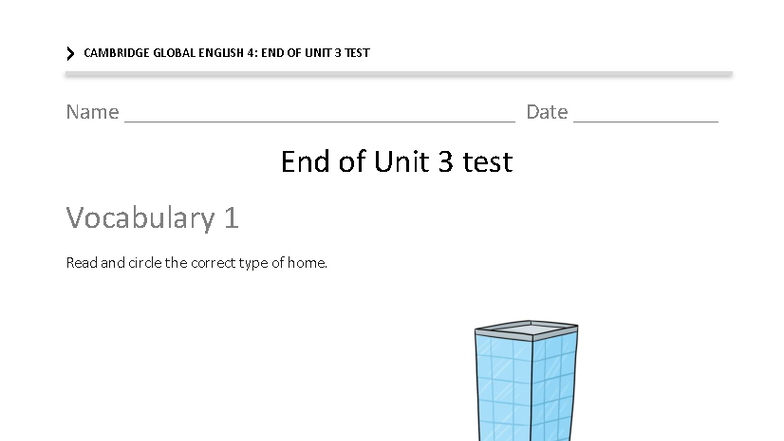This screenshot has width=784, height=441.
Task: Click "END OF UNIT 3 TEST" in header
Action: point(316,53)
